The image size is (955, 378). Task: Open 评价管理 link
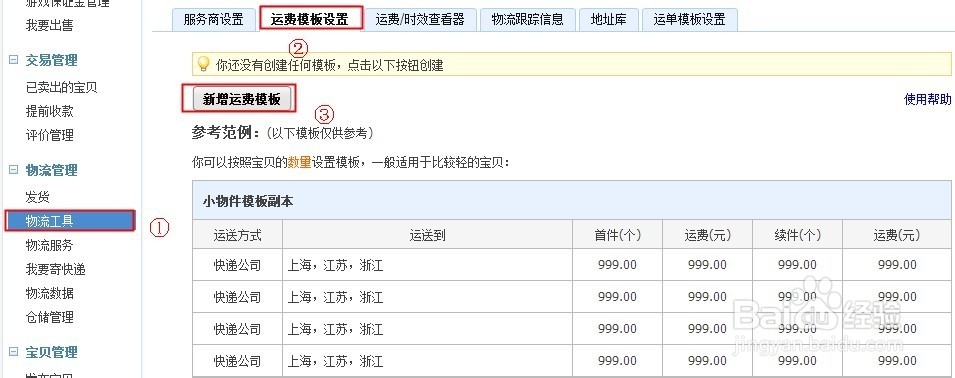click(49, 135)
